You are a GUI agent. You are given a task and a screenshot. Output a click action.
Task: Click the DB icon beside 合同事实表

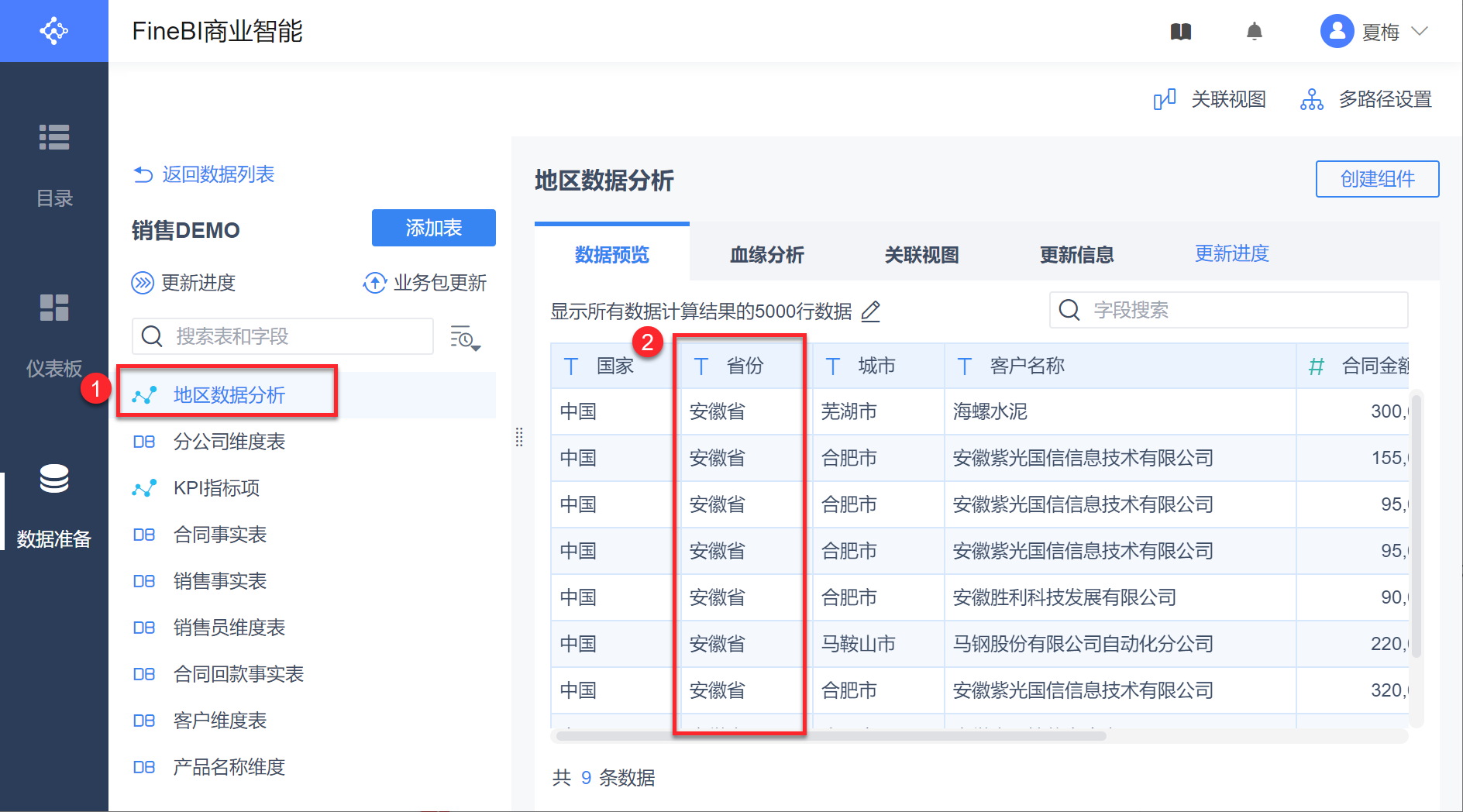point(144,535)
